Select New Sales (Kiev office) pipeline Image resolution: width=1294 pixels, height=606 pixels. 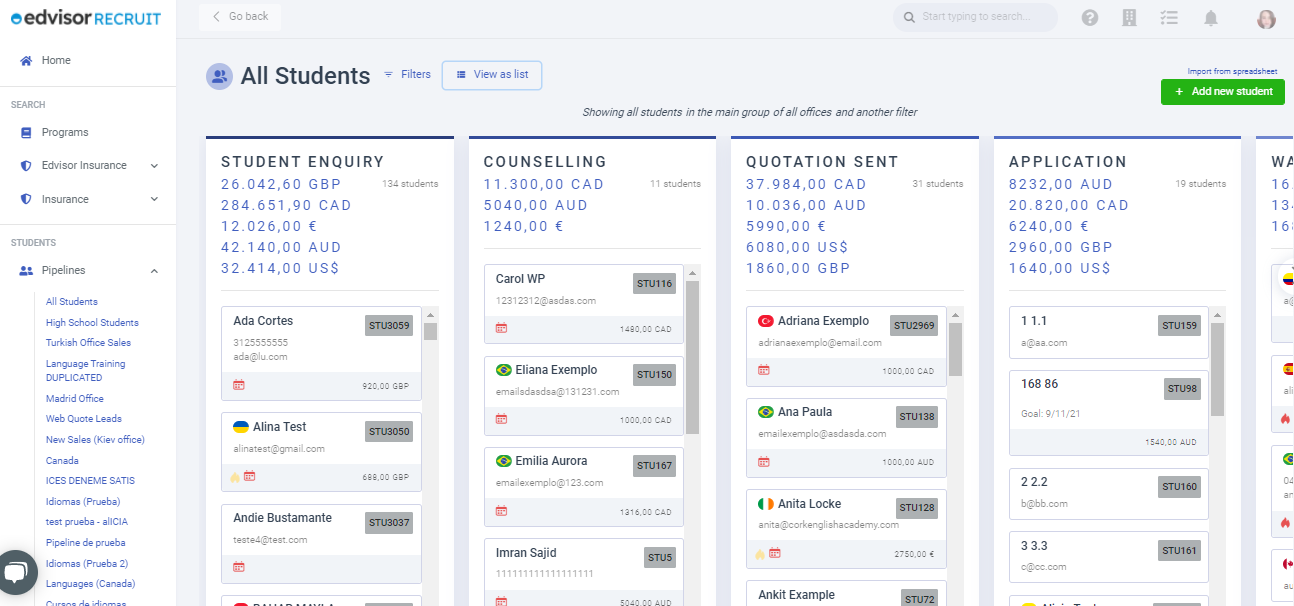pos(95,440)
